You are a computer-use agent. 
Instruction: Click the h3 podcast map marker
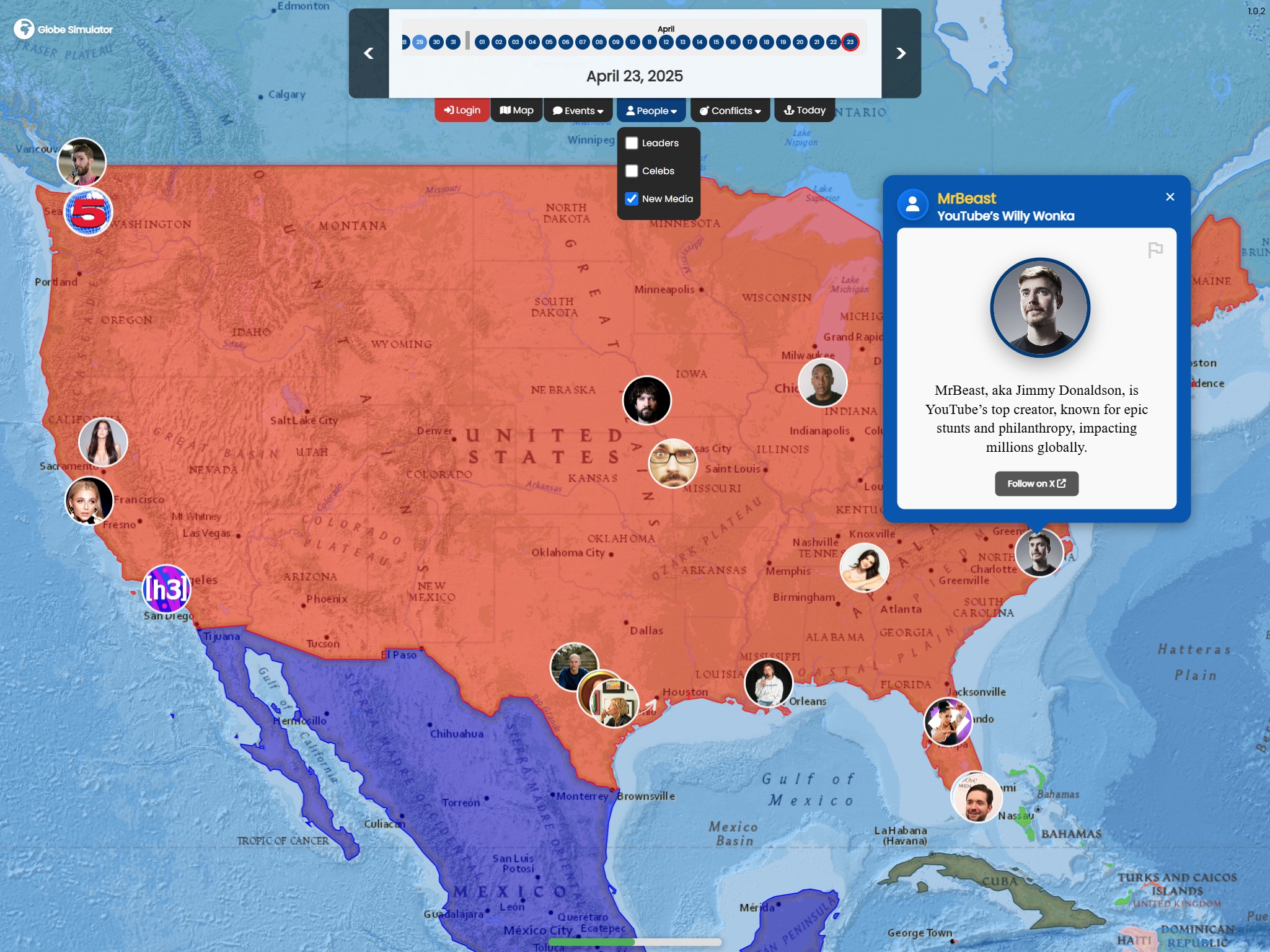pos(166,588)
